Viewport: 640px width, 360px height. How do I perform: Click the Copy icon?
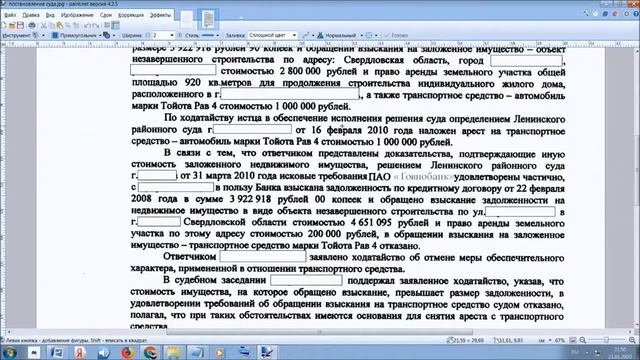click(52, 25)
